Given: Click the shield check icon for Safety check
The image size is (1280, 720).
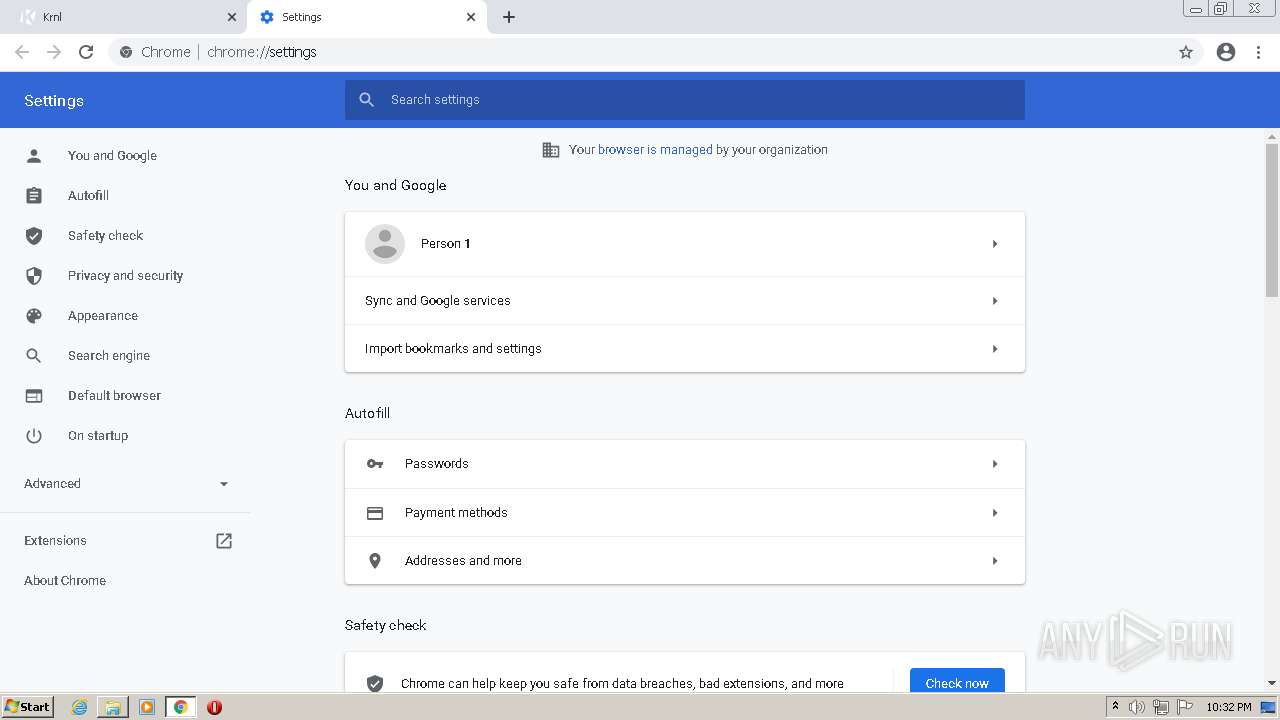Looking at the screenshot, I should 34,236.
